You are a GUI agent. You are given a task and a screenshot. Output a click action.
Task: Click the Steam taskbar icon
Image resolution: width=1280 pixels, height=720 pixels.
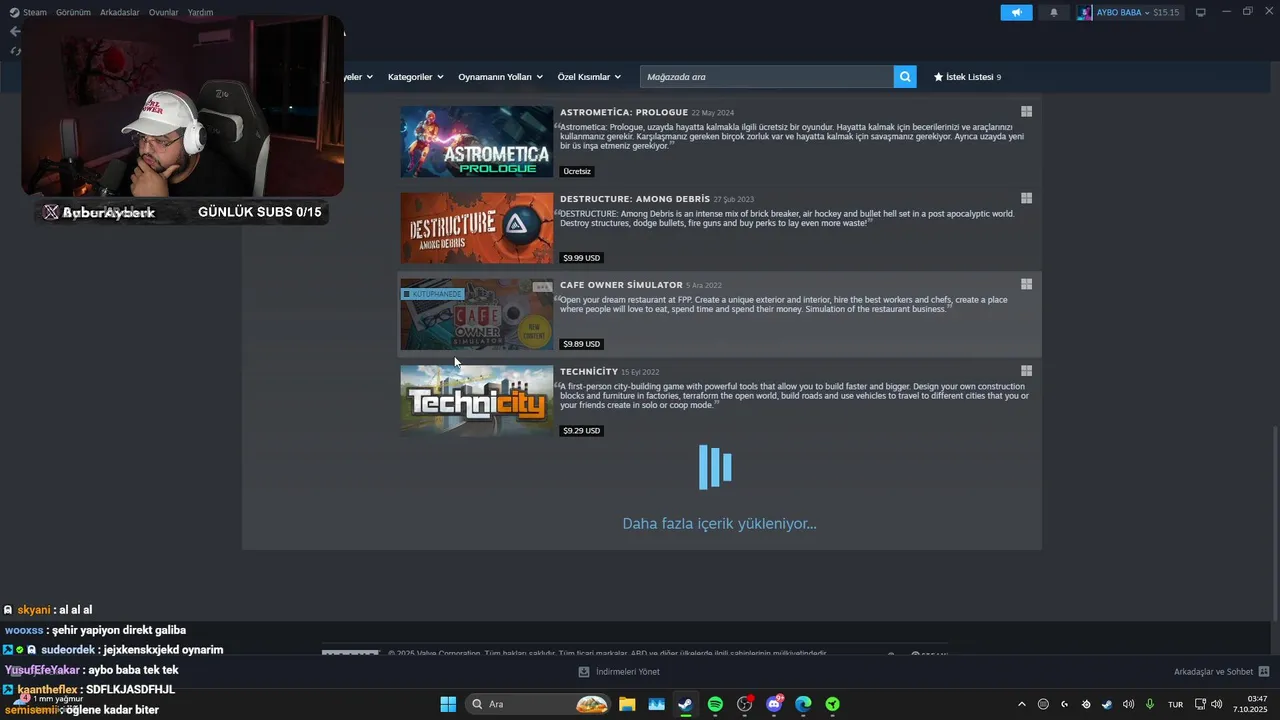pos(685,704)
